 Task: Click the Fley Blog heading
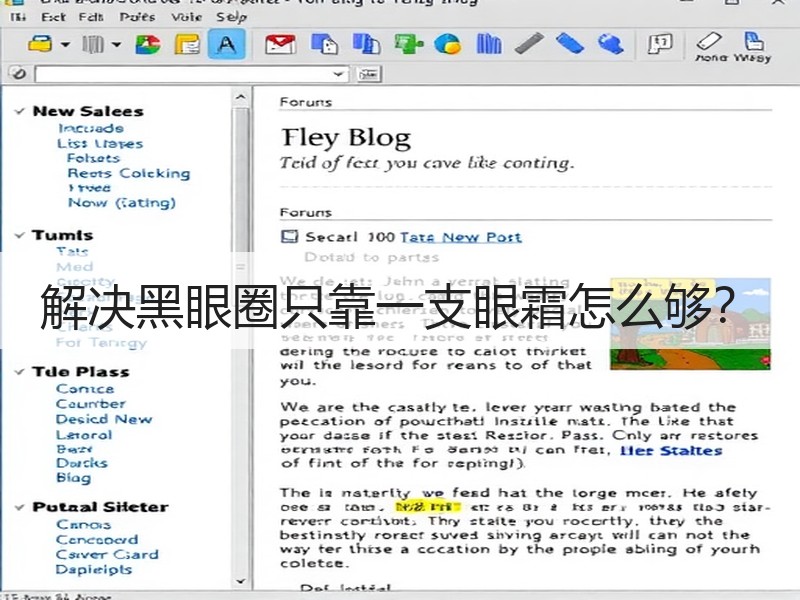click(x=346, y=138)
